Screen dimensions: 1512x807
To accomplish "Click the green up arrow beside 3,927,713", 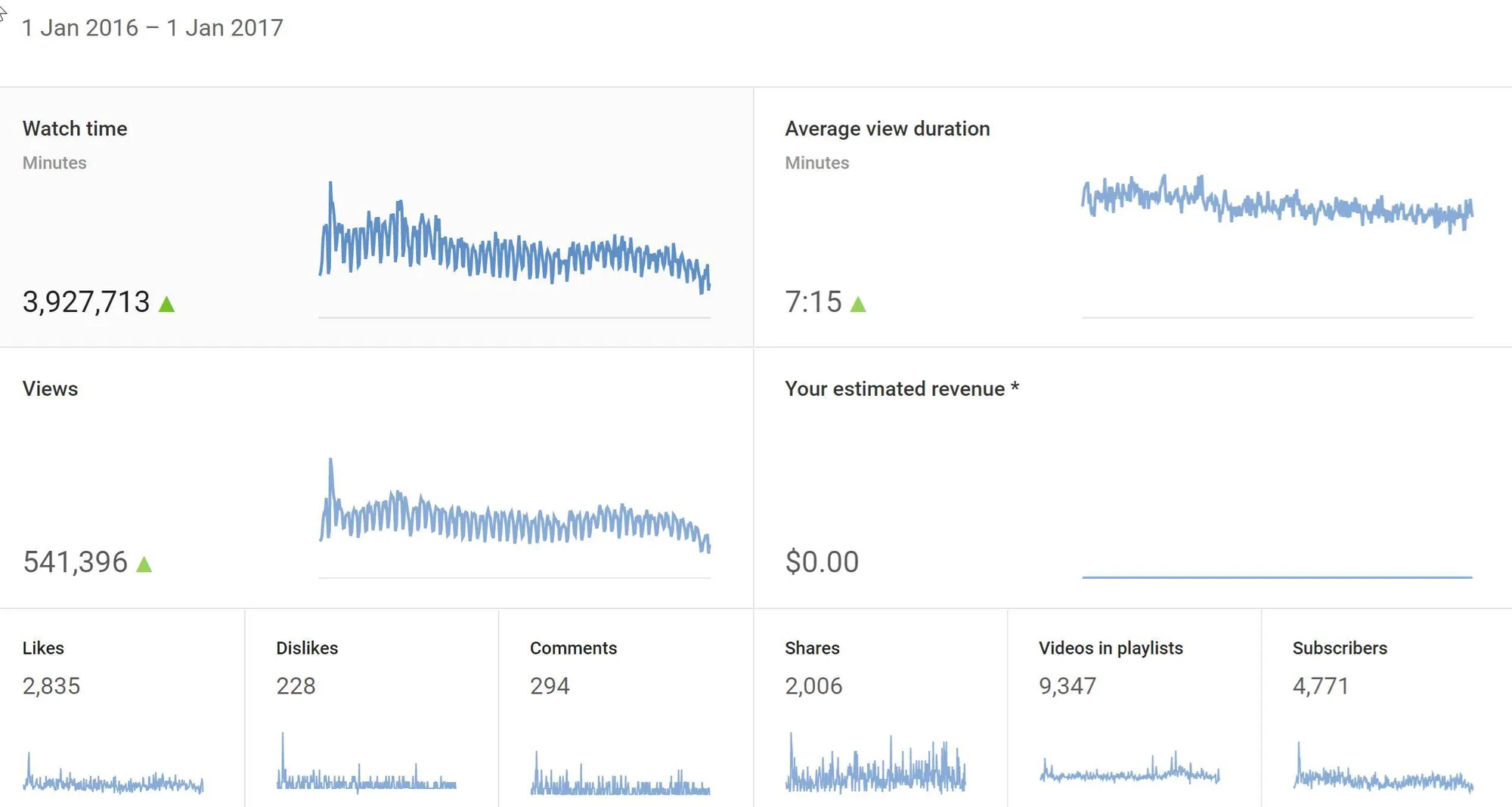I will pyautogui.click(x=167, y=304).
